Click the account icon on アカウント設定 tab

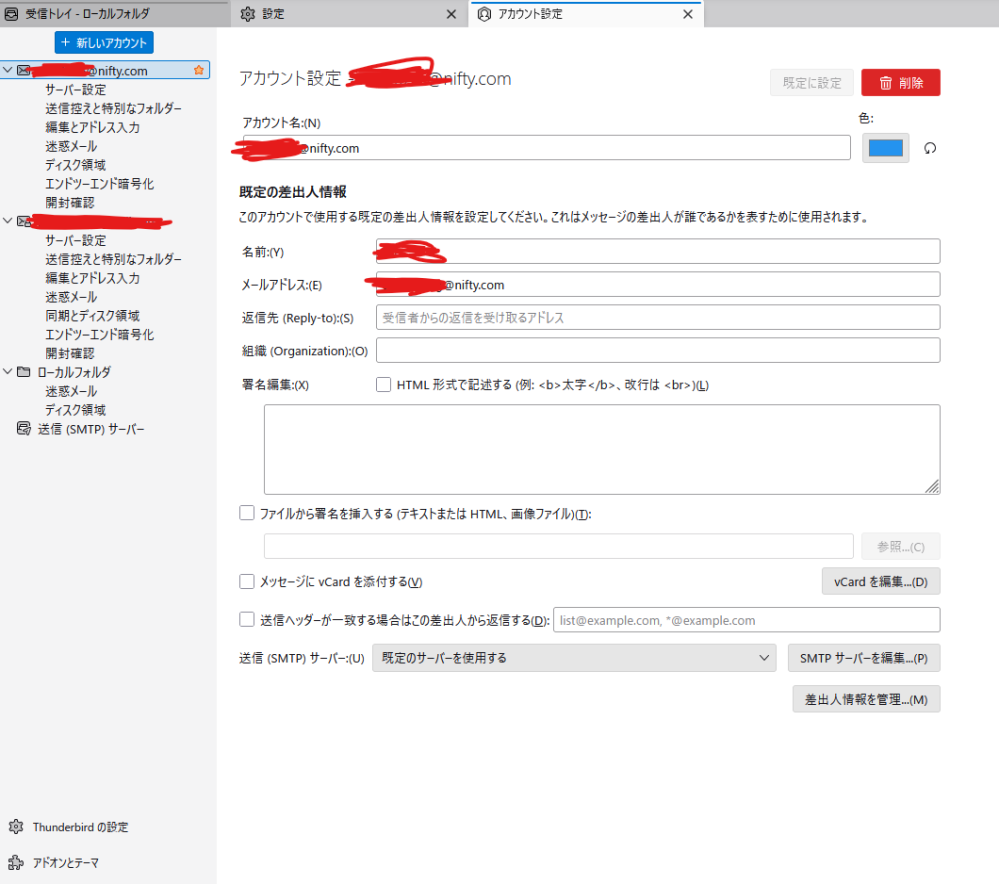(x=484, y=13)
